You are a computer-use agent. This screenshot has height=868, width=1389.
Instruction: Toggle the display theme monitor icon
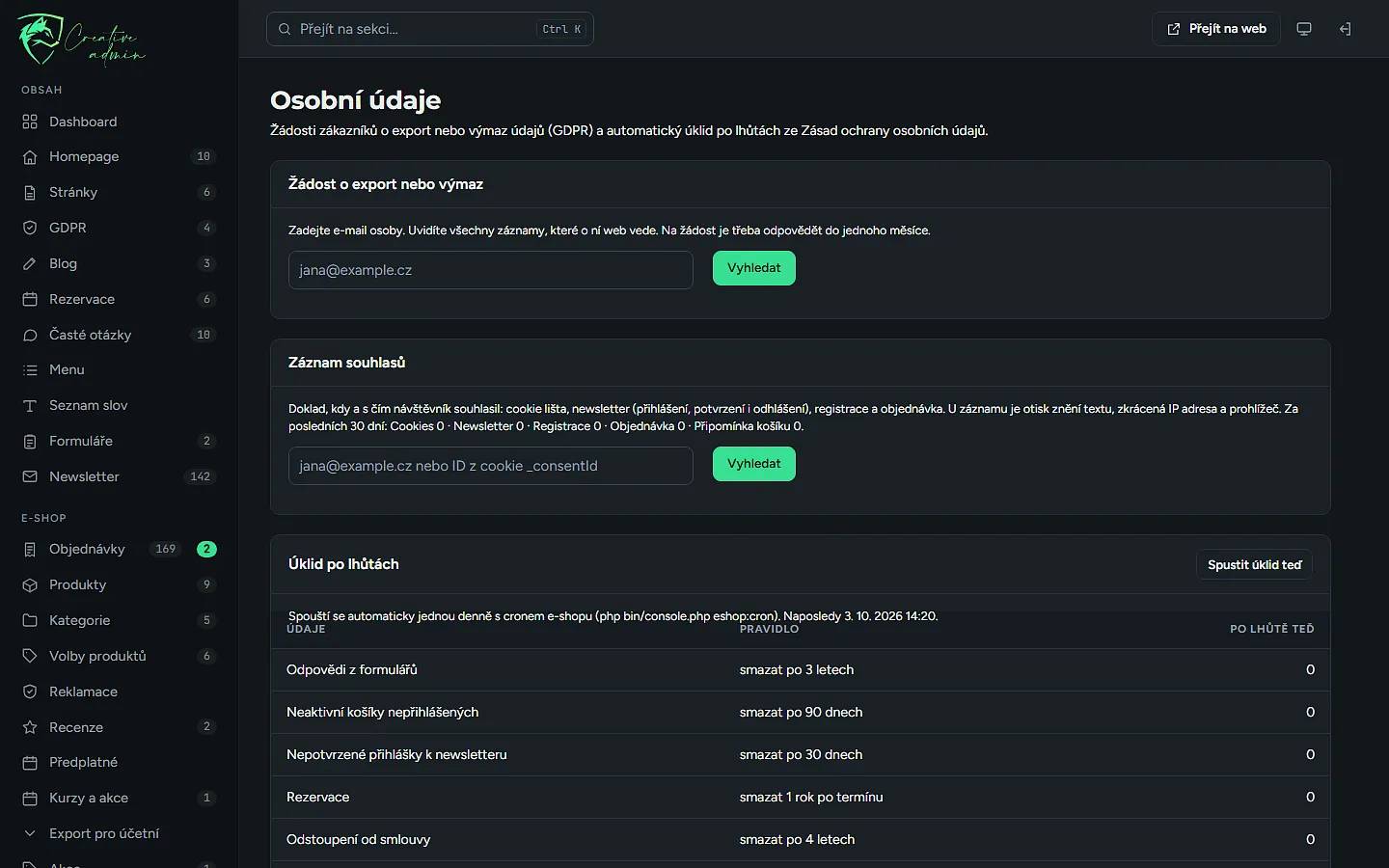(1304, 29)
